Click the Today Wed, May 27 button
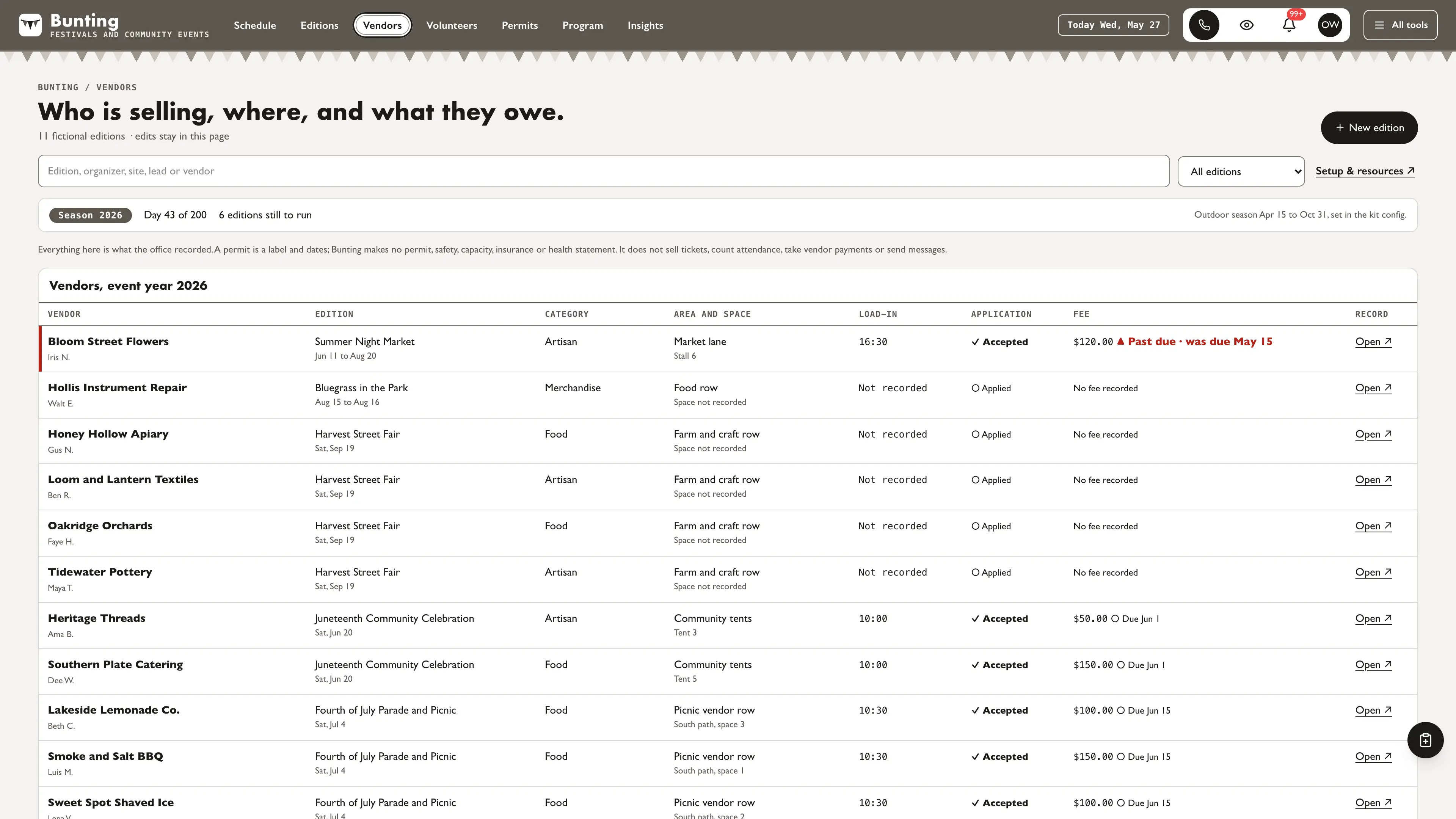1456x819 pixels. click(1113, 25)
